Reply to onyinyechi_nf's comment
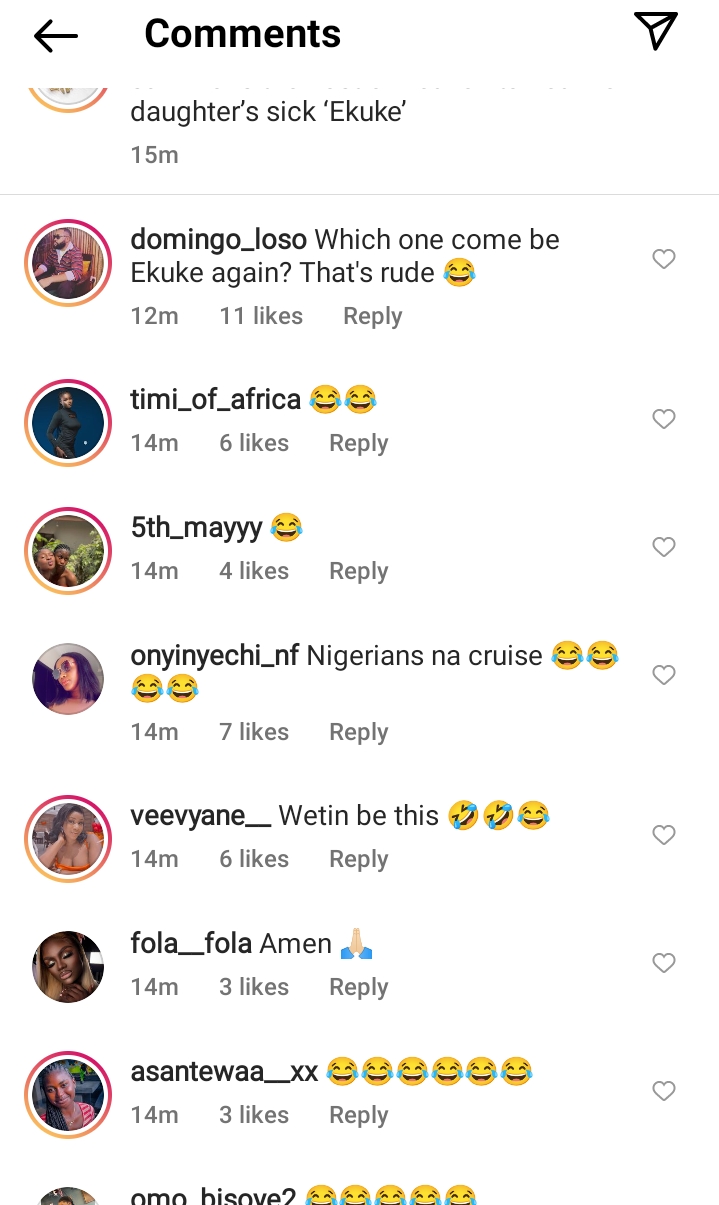Screen dimensions: 719x1205 pos(358,732)
